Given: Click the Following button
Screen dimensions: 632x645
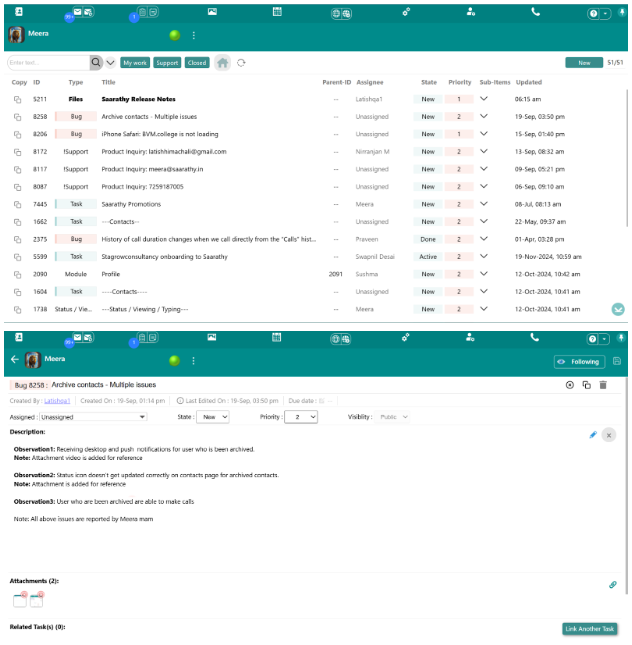Looking at the screenshot, I should point(576,362).
